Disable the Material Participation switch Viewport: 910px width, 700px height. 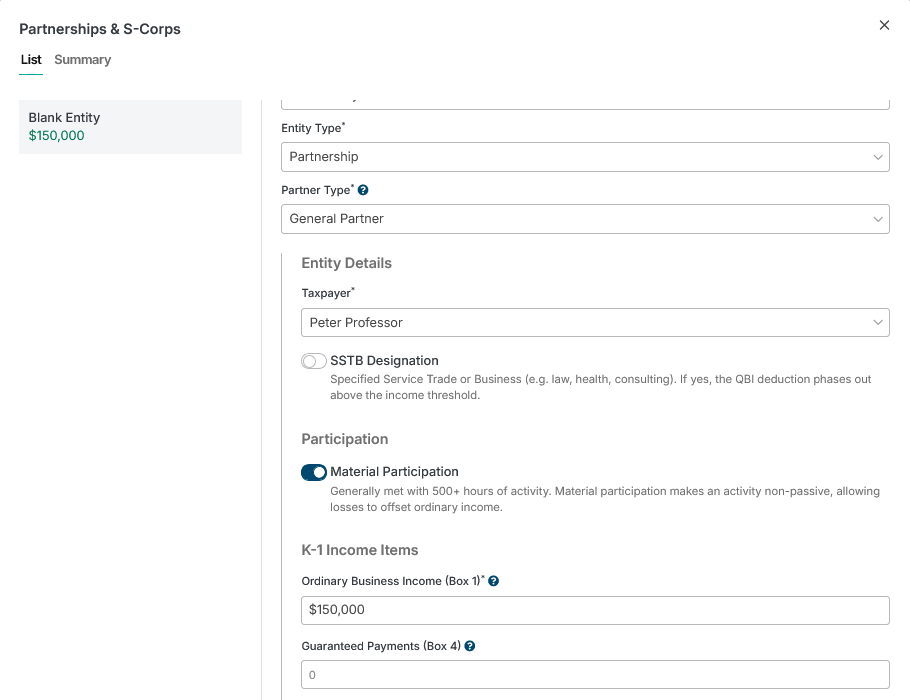pyautogui.click(x=313, y=472)
